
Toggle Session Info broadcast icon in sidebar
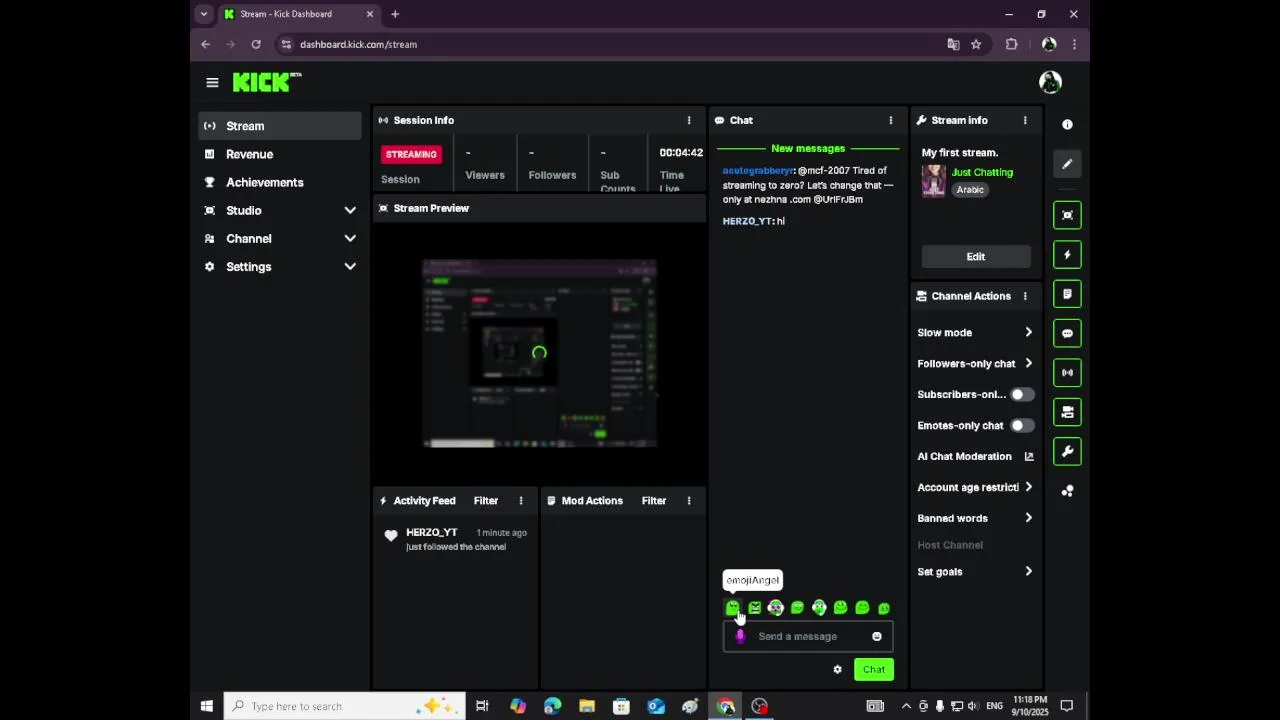[x=1067, y=373]
